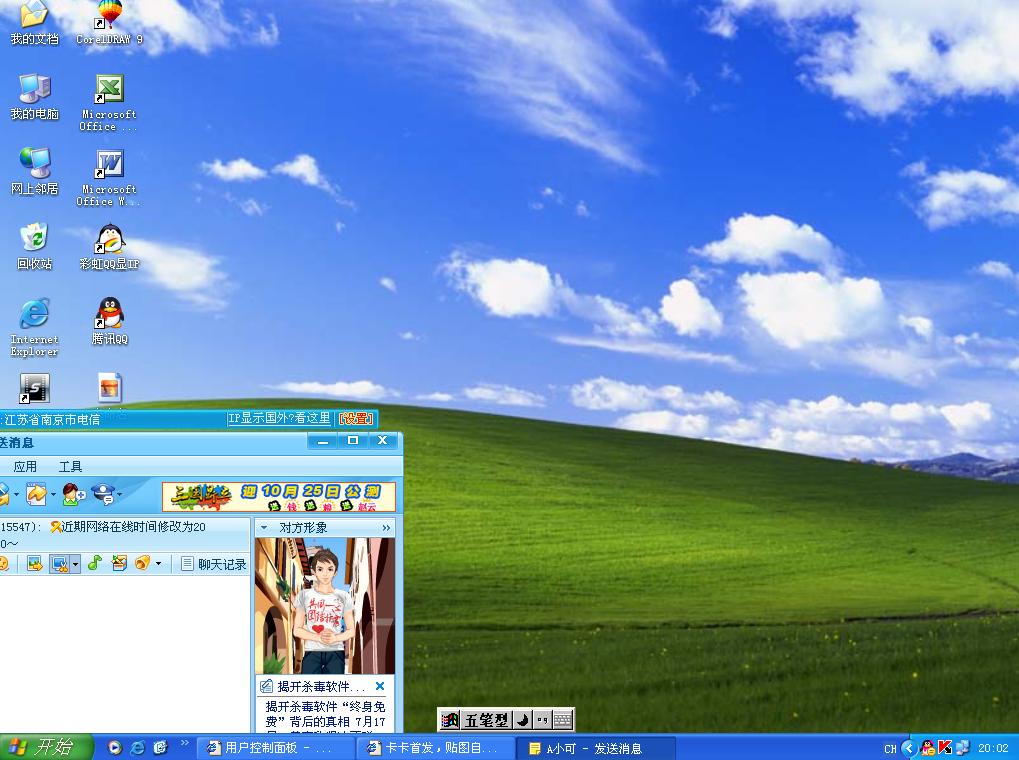Switch to 用户控制面板 taskbar window
The height and width of the screenshot is (760, 1019).
pos(276,748)
